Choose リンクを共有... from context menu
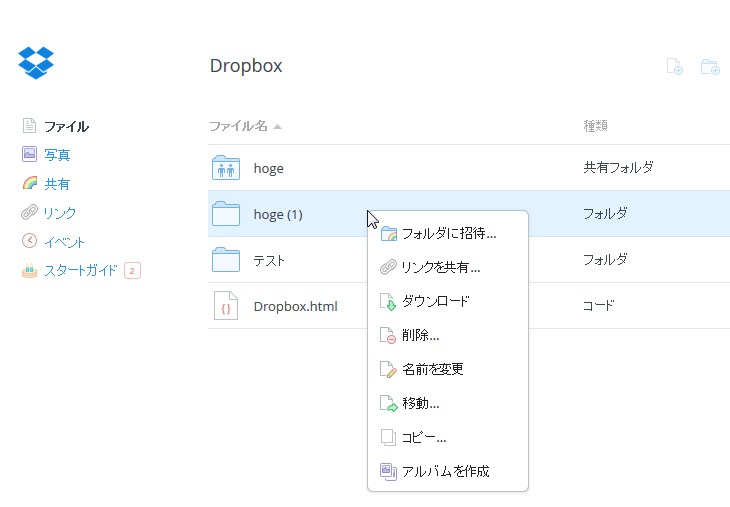This screenshot has height=507, width=730. pos(448,267)
